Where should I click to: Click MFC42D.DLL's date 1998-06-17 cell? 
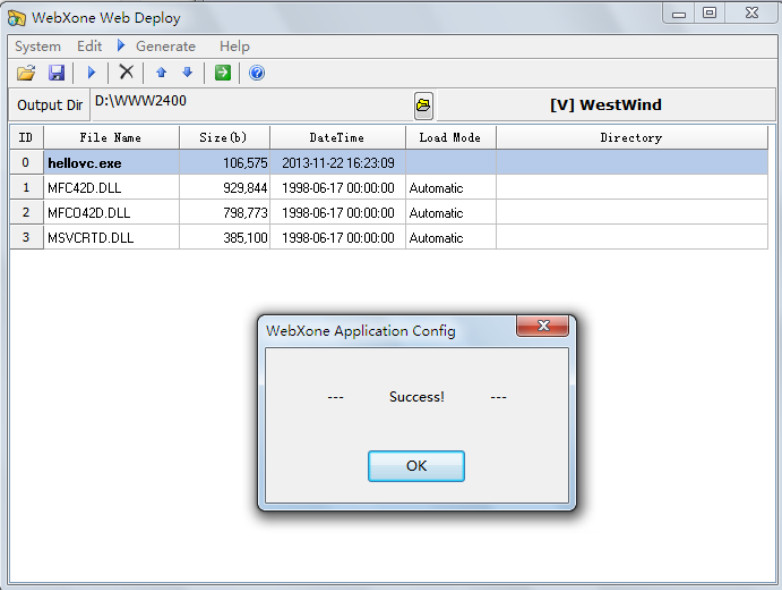click(338, 188)
